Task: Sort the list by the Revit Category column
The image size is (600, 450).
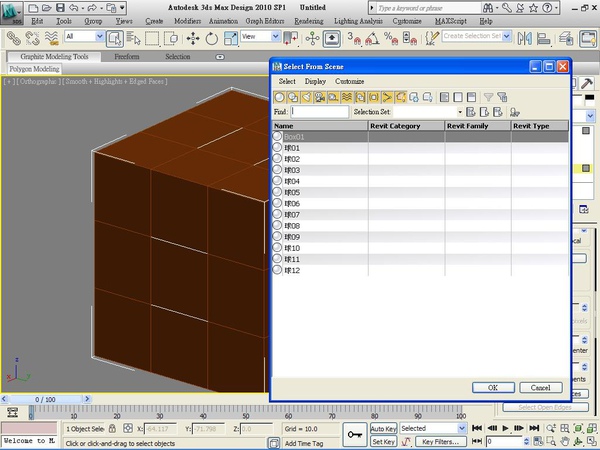Action: point(406,126)
